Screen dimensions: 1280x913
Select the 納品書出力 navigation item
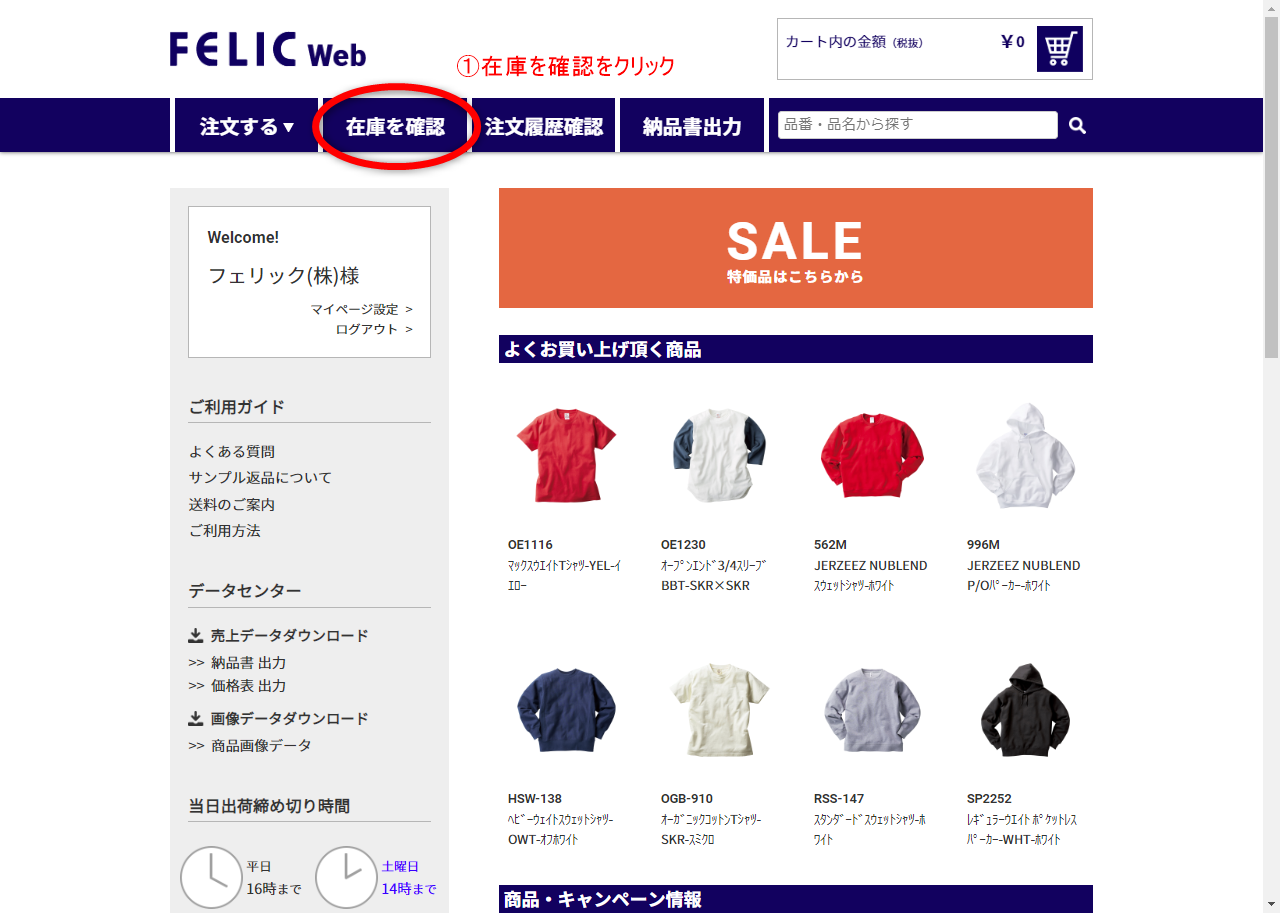(692, 126)
